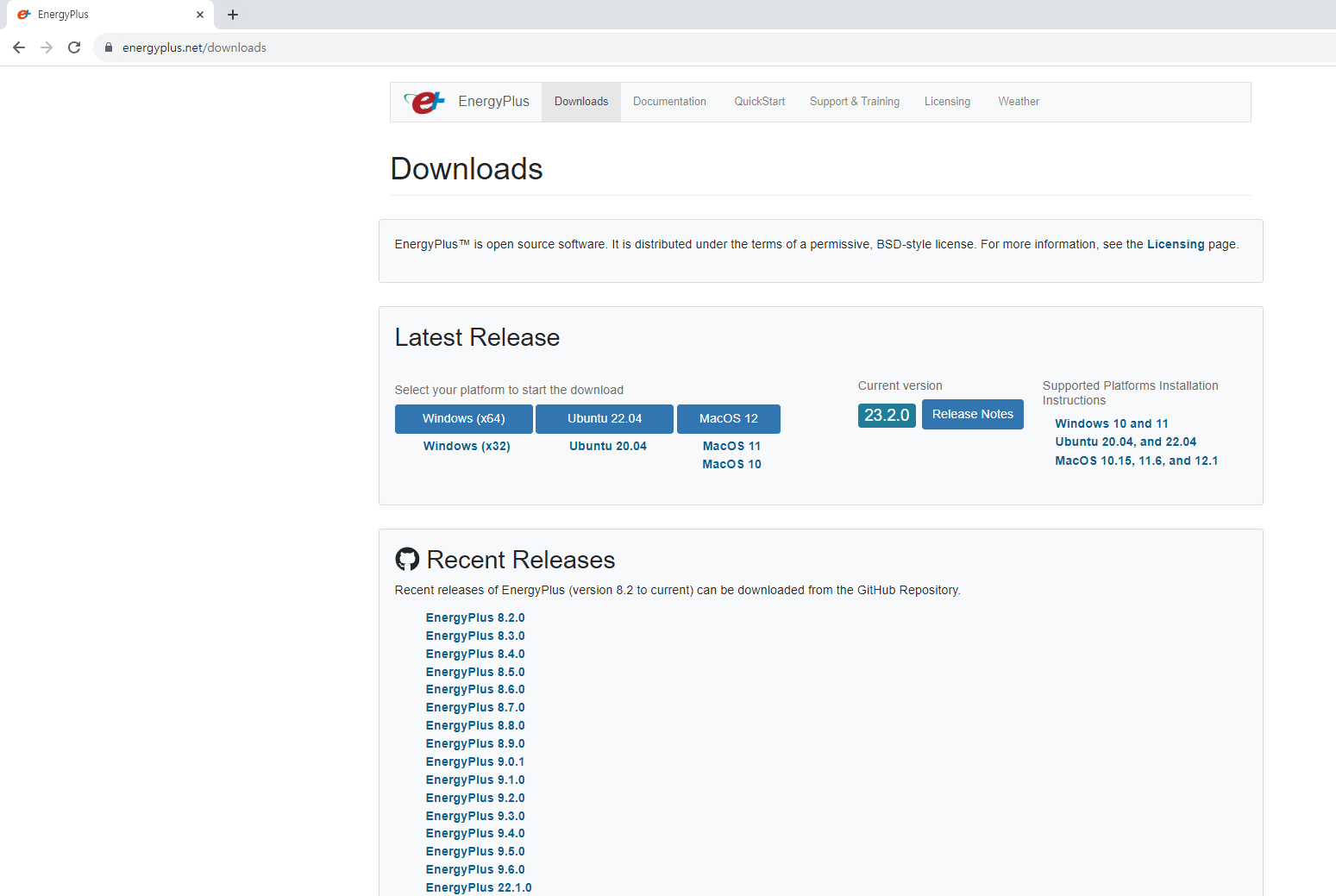Open the EnergyPlus 9.2.0 release link
The width and height of the screenshot is (1336, 896).
tap(475, 798)
